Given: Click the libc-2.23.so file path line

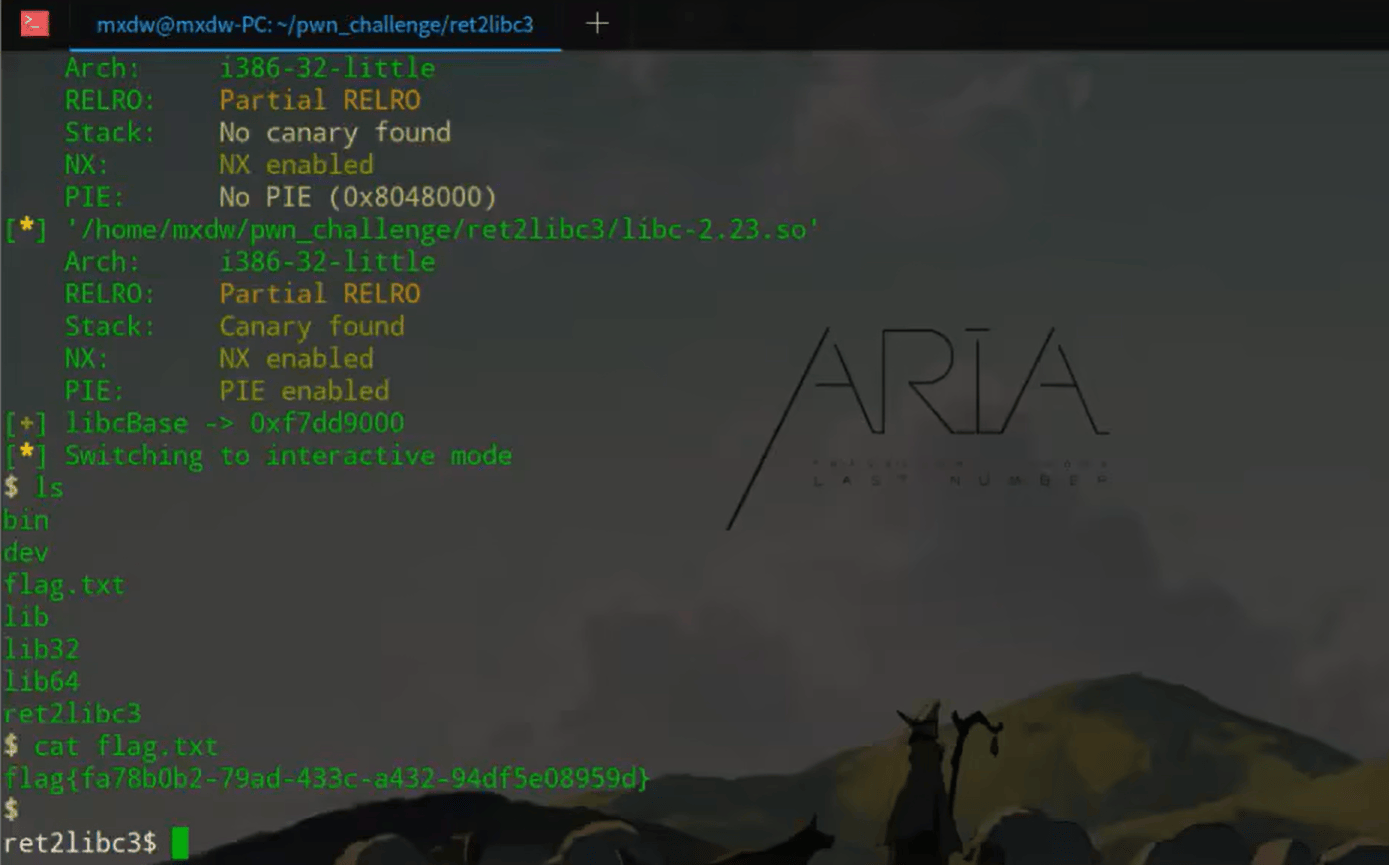Looking at the screenshot, I should [412, 229].
